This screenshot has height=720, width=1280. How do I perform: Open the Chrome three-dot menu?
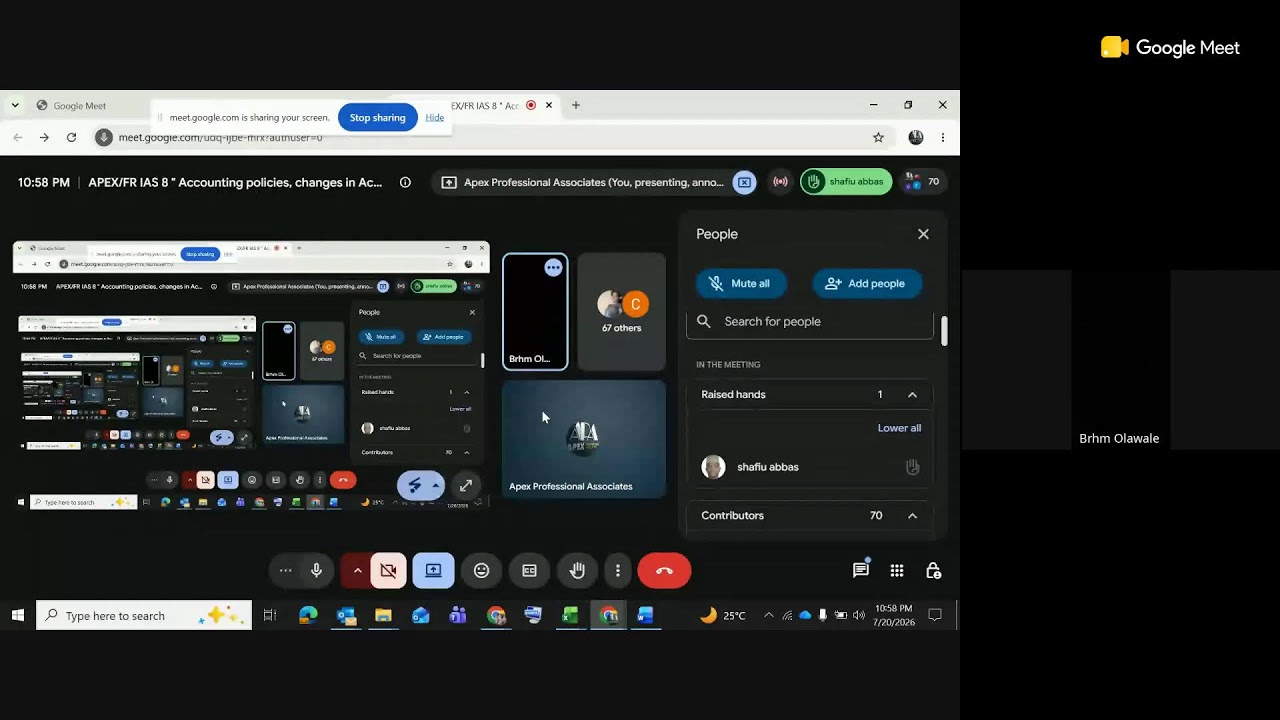pos(942,137)
